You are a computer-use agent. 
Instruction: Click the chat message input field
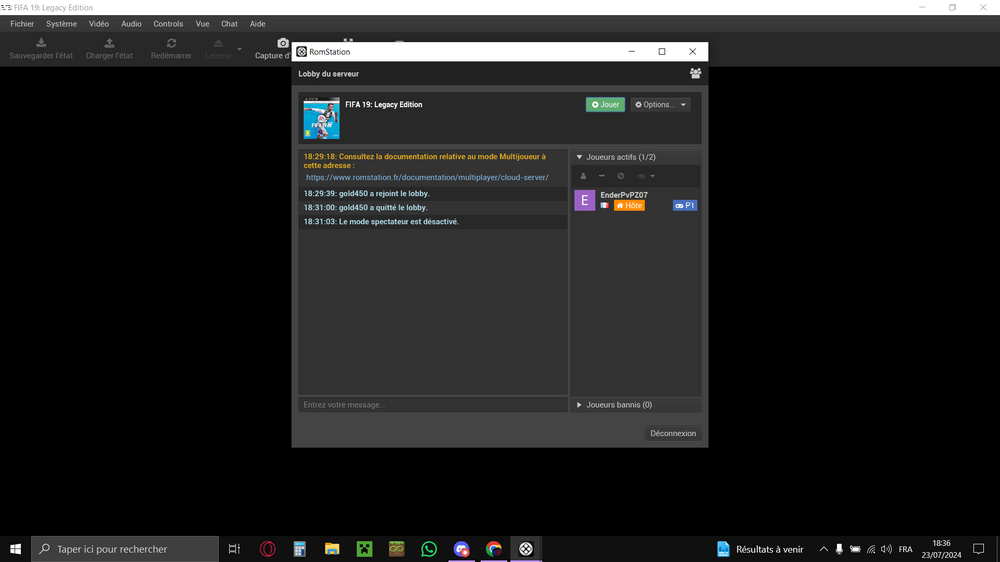433,405
